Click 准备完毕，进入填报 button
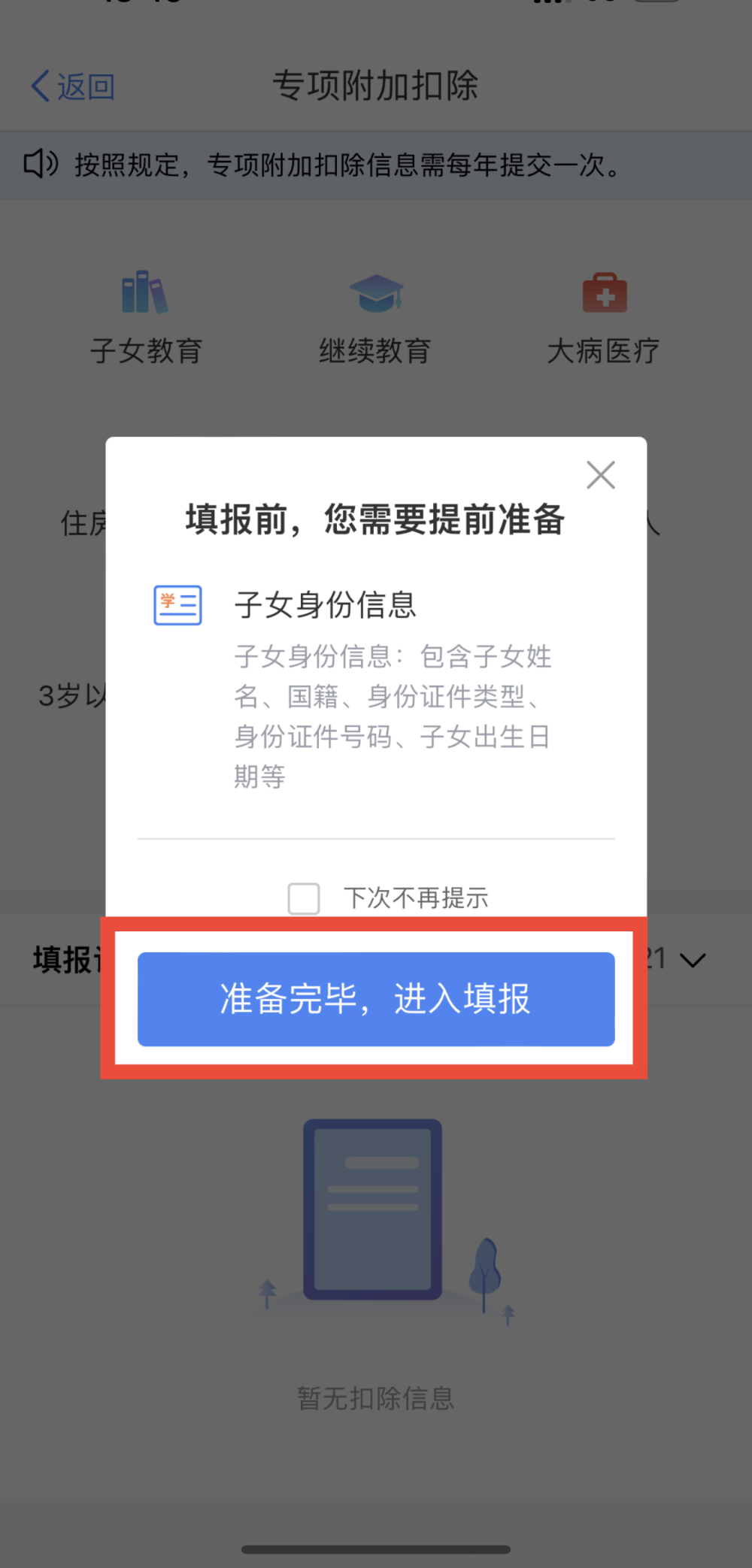Image resolution: width=752 pixels, height=1568 pixels. [376, 999]
